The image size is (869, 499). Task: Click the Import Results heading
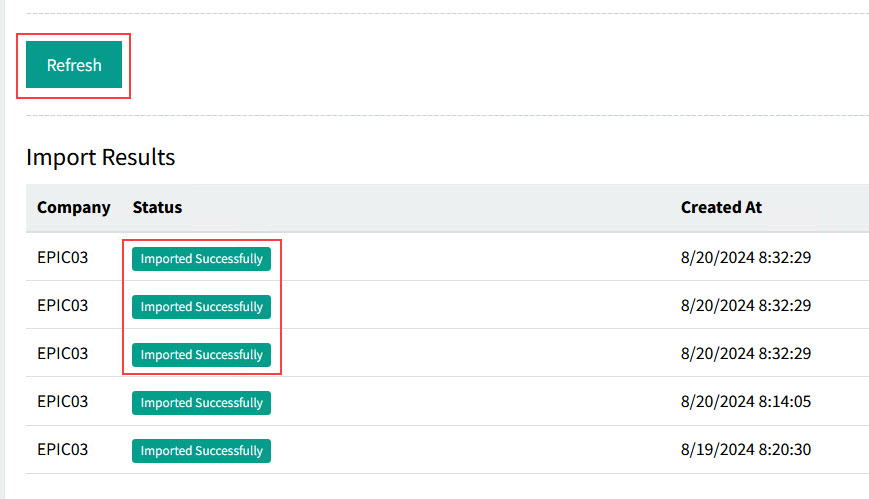(x=100, y=157)
